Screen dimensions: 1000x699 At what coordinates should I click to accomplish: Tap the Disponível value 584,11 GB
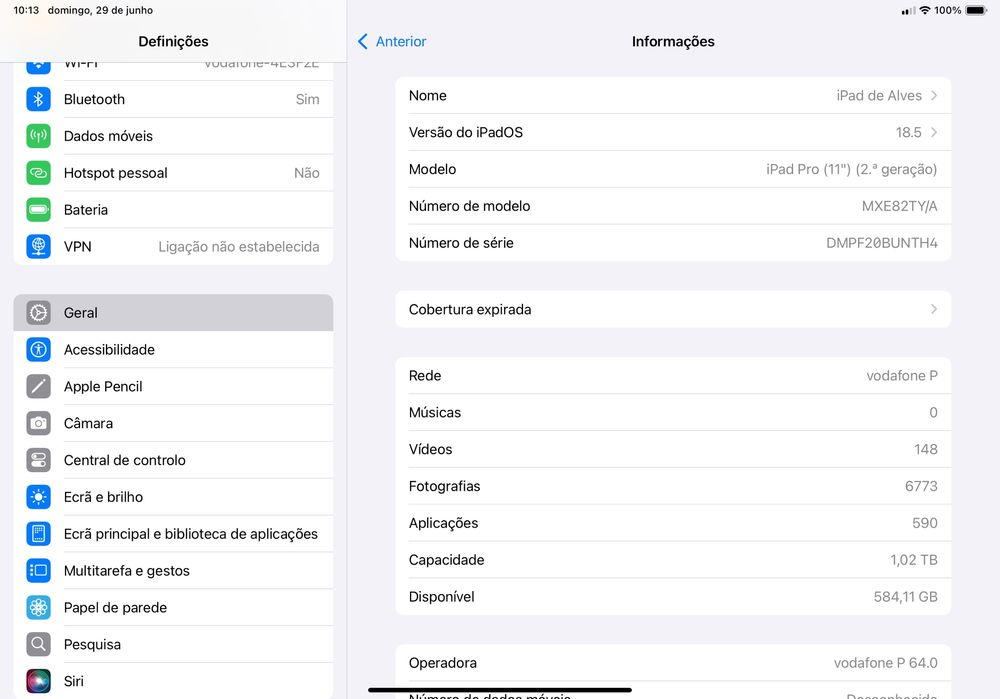[x=906, y=597]
